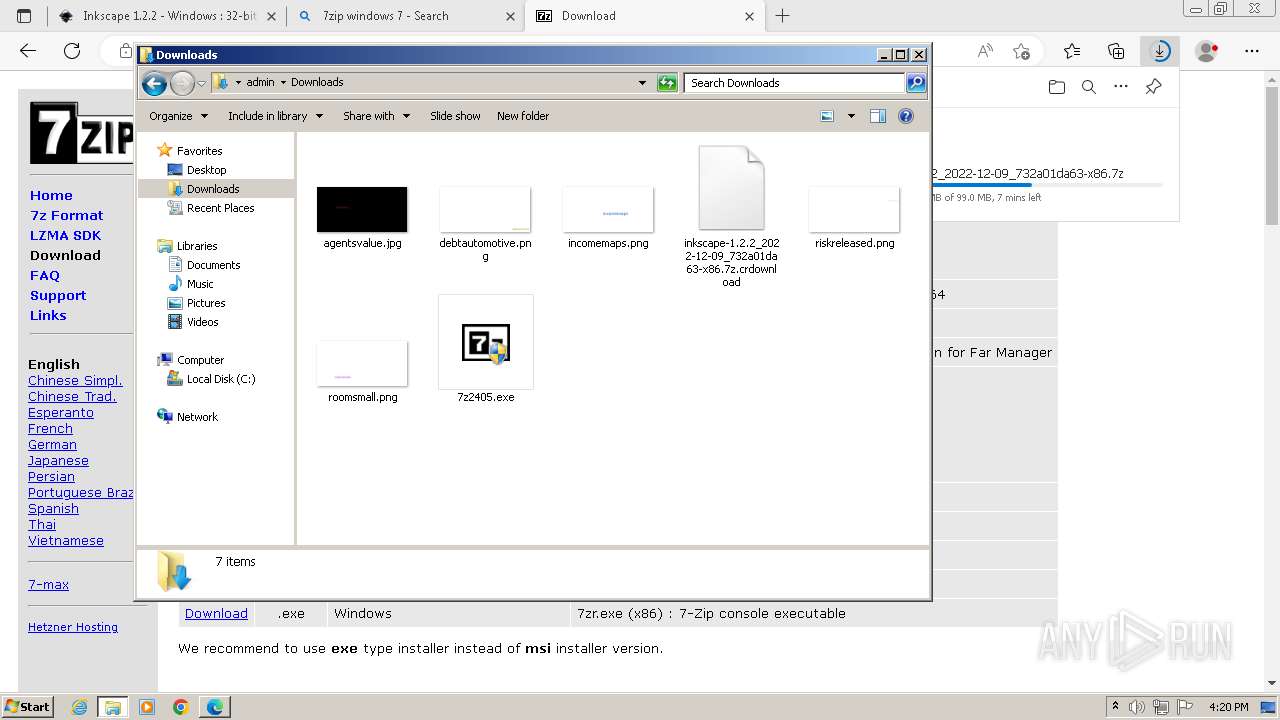Click Inkscape download progress bar

pyautogui.click(x=1046, y=185)
